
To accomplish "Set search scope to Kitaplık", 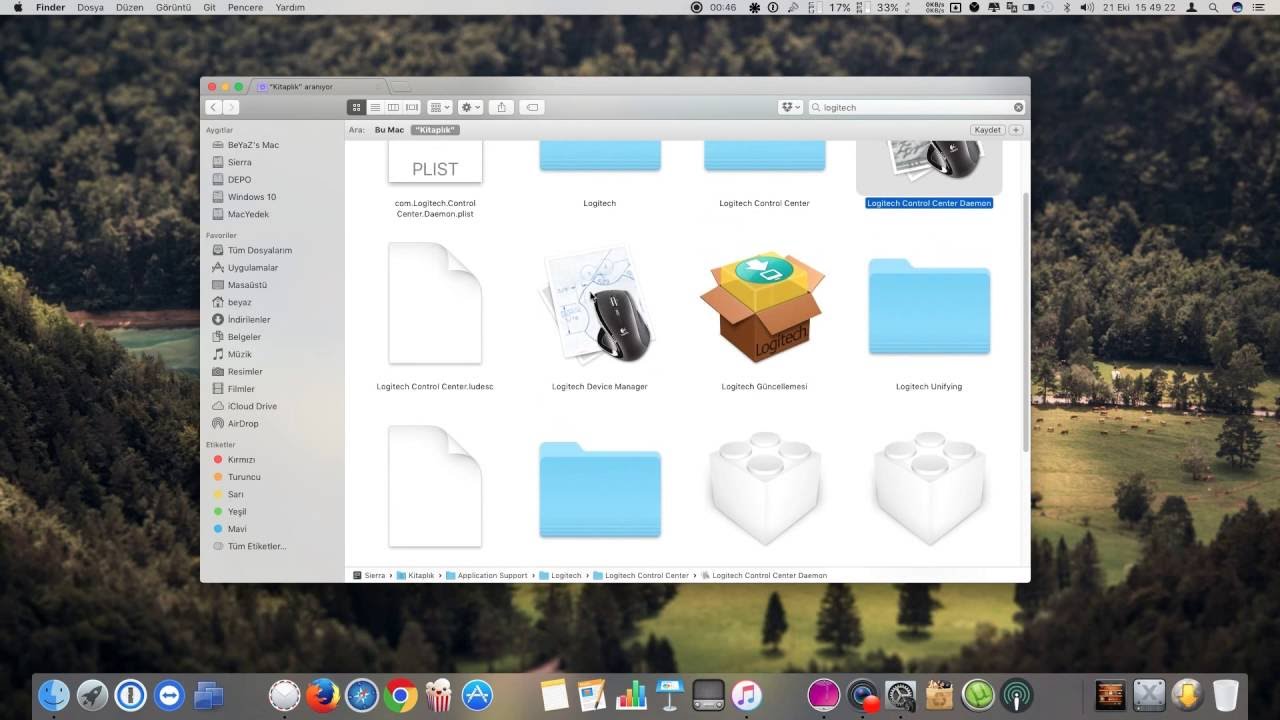I will 435,130.
